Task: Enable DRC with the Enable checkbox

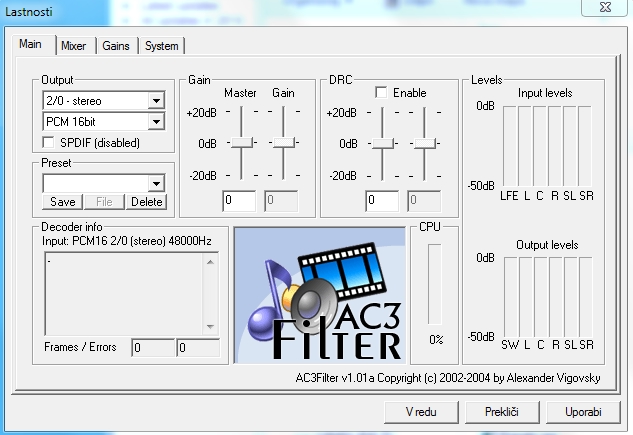Action: pos(381,92)
